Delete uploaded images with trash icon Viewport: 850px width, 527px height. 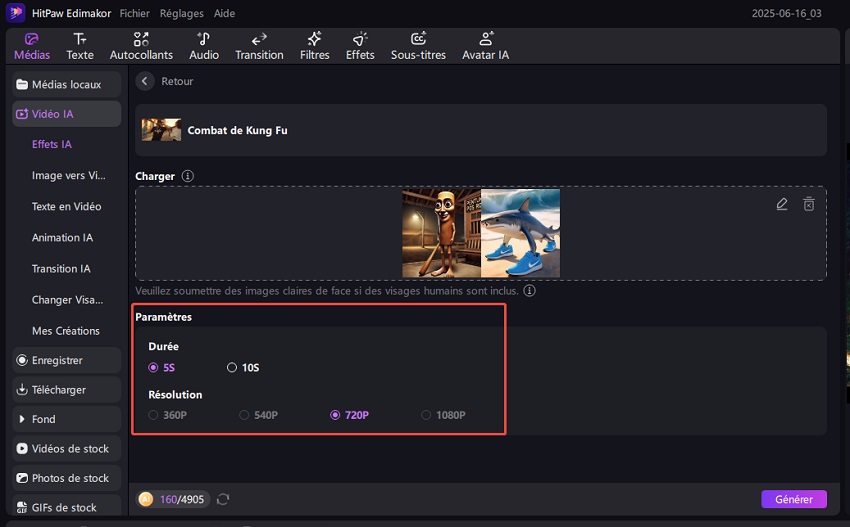click(x=809, y=204)
